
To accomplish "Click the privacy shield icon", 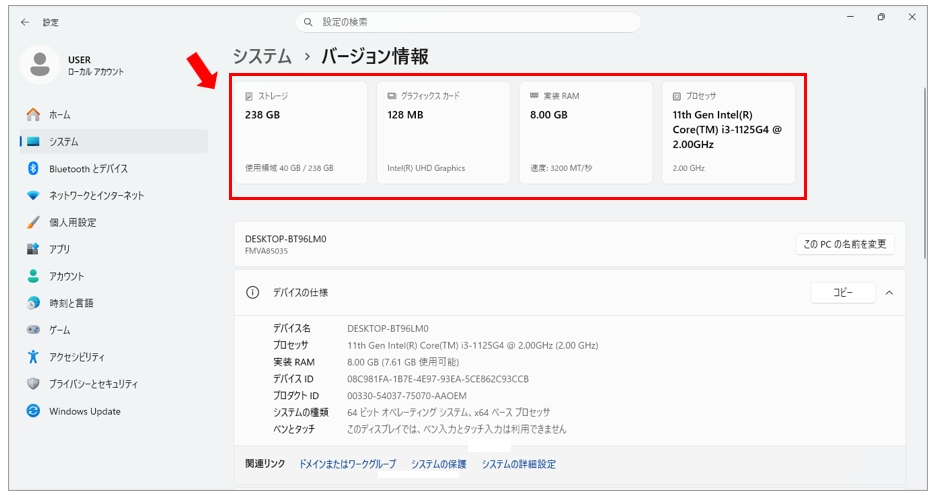I will 33,384.
